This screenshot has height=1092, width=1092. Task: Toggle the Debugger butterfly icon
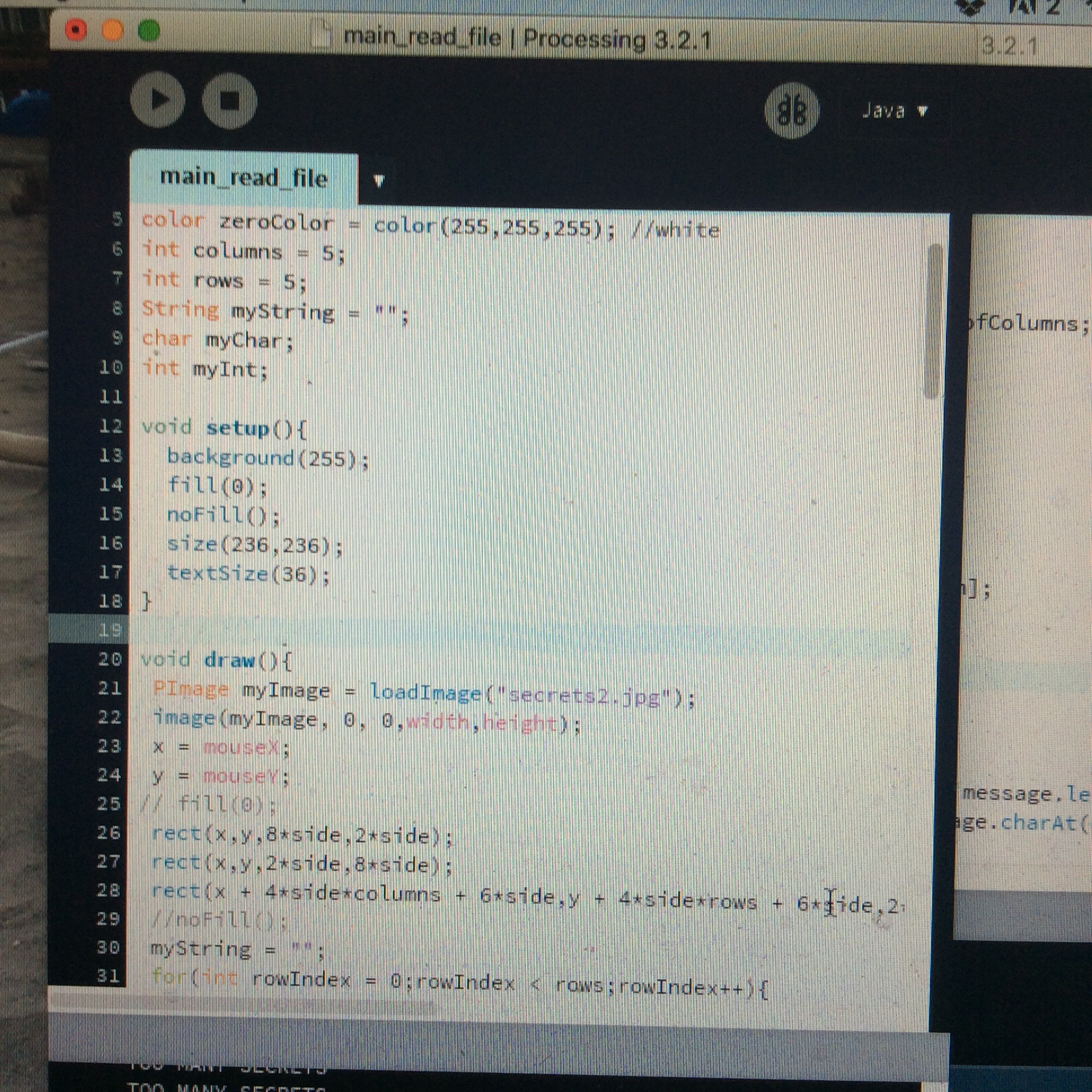tap(791, 109)
